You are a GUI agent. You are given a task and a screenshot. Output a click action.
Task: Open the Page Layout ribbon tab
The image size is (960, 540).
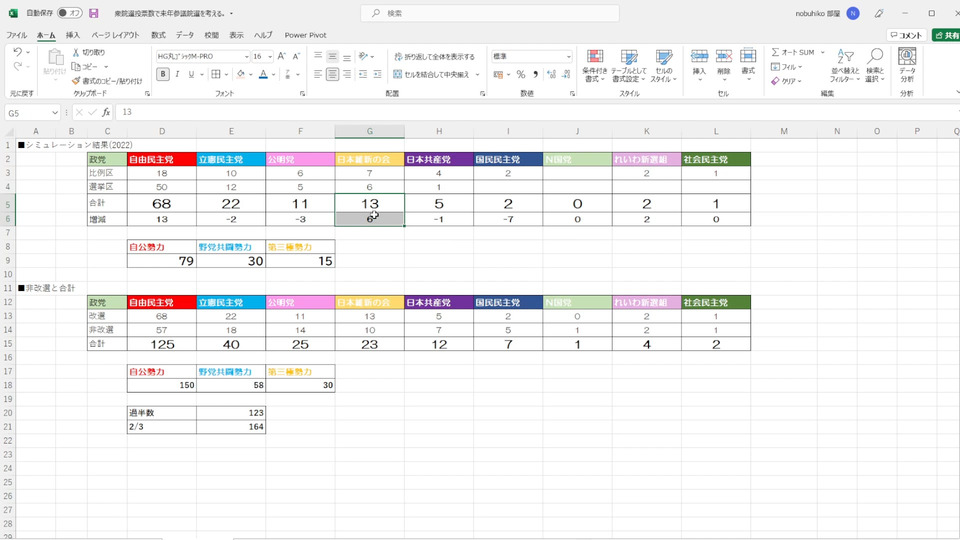pos(115,35)
